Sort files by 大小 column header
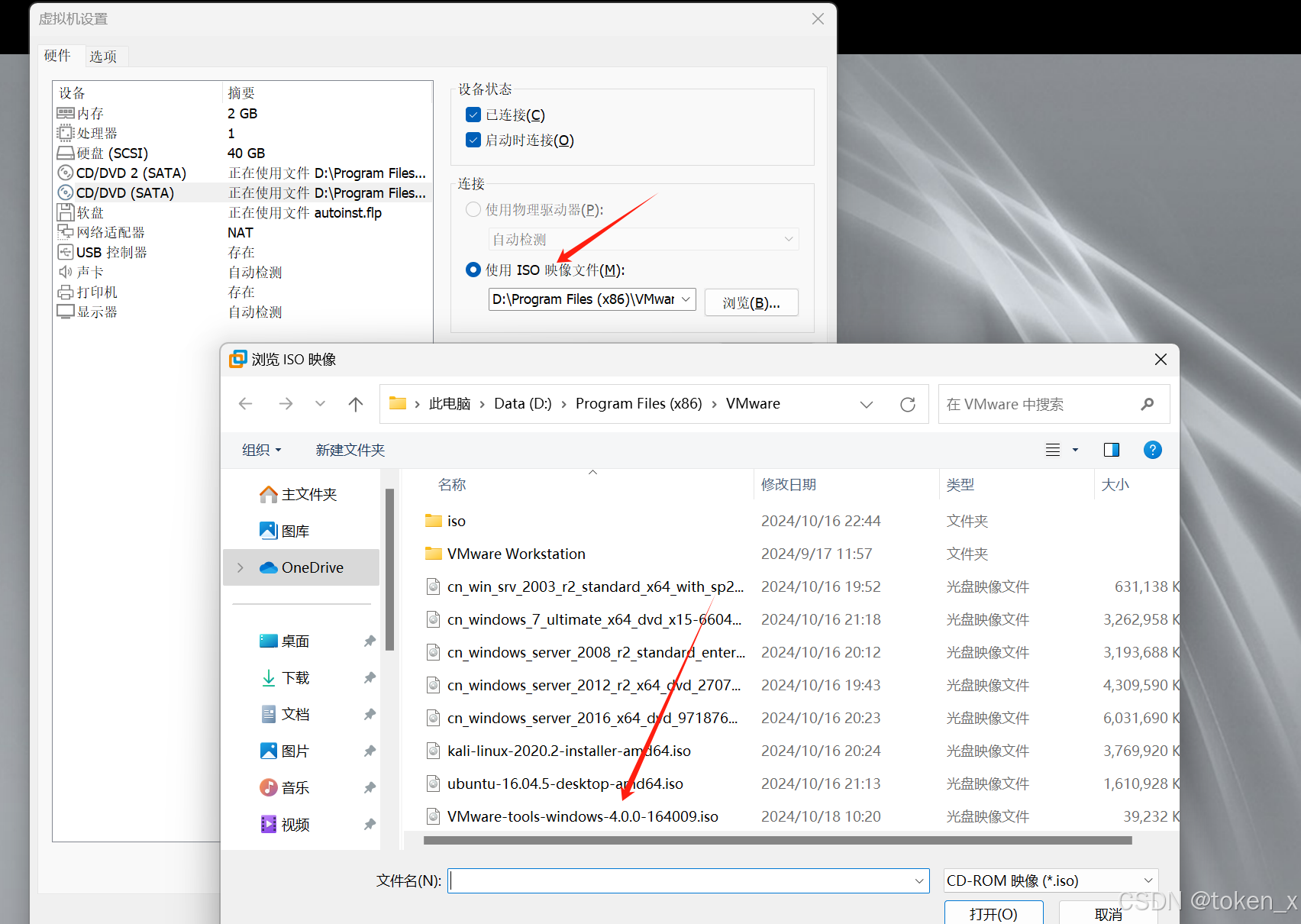 (1115, 485)
